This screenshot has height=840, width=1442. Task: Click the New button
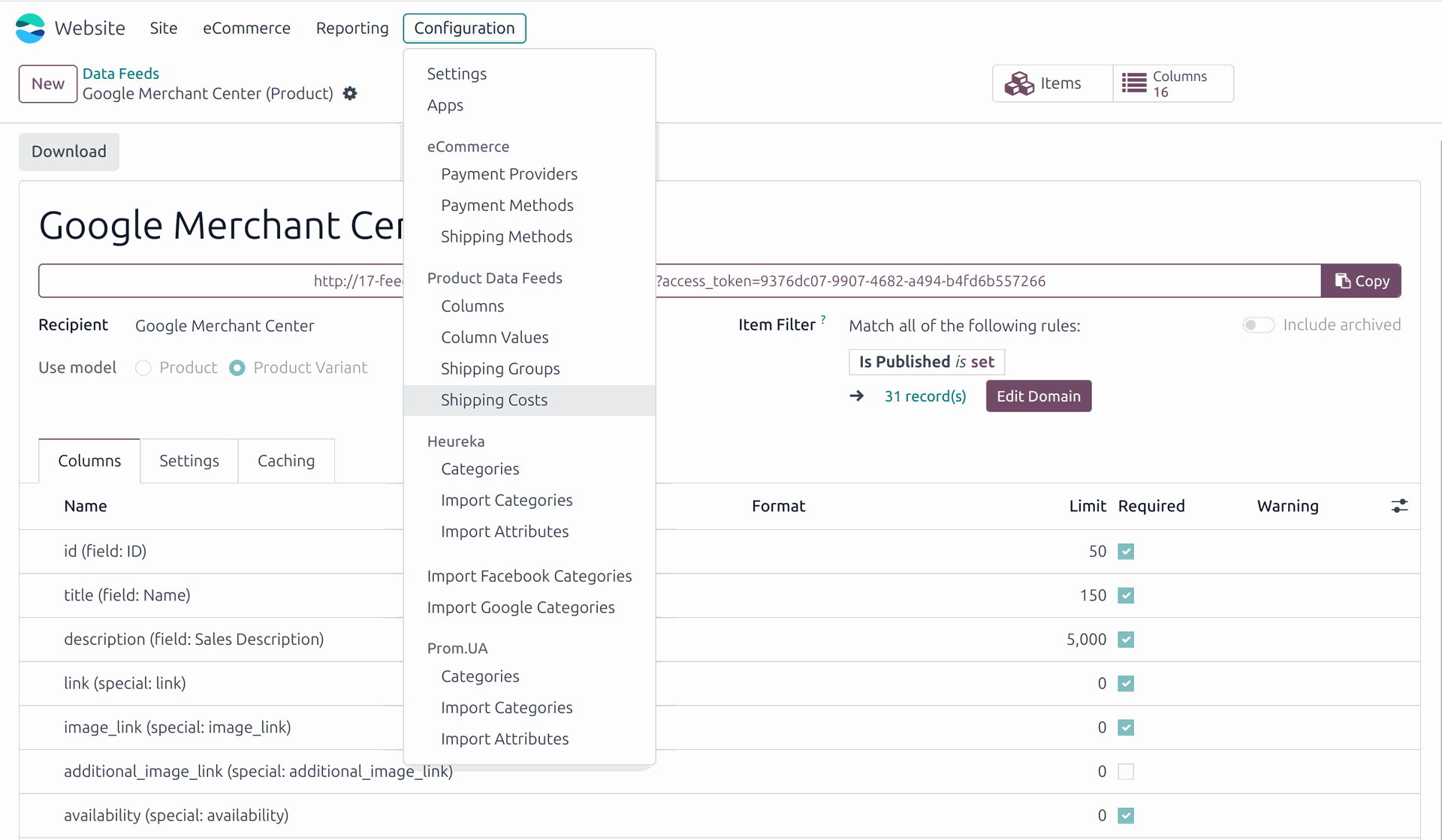pyautogui.click(x=48, y=84)
